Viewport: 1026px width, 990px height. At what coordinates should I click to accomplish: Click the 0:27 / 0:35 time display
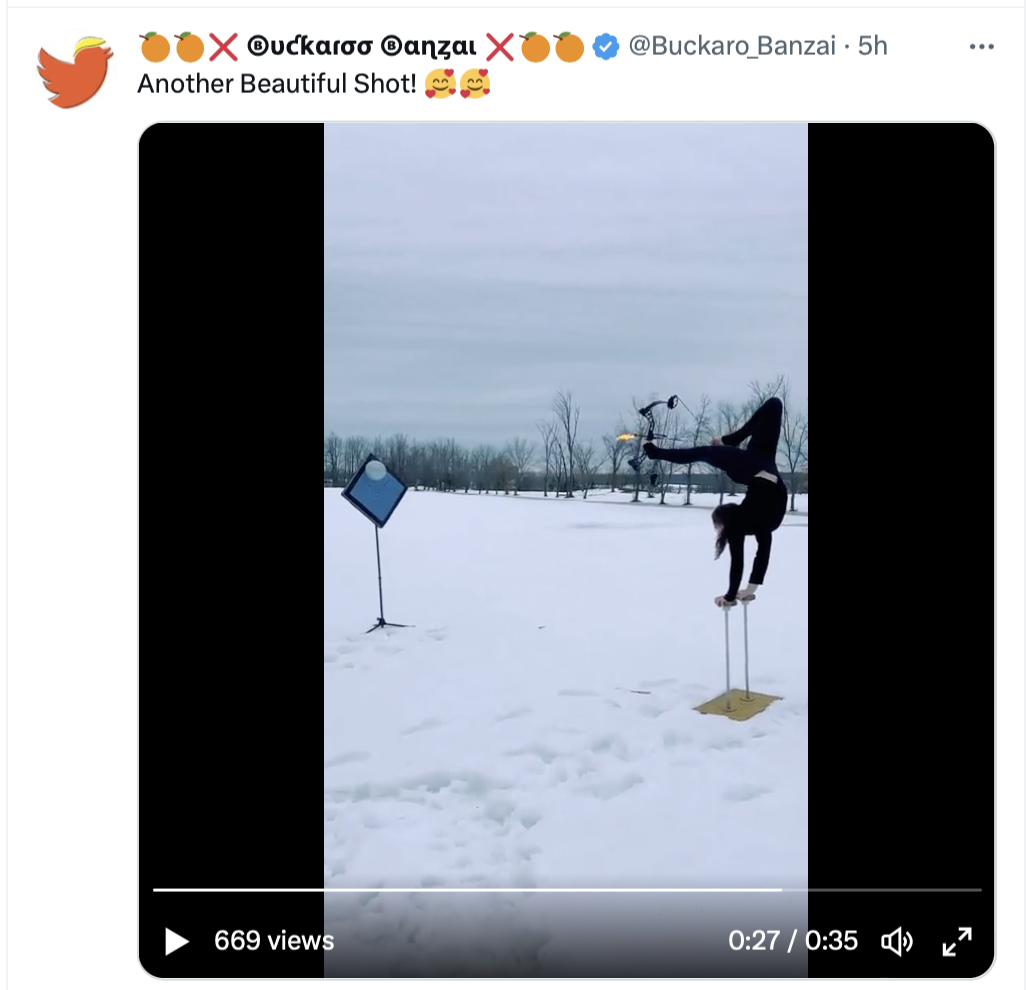(x=792, y=941)
